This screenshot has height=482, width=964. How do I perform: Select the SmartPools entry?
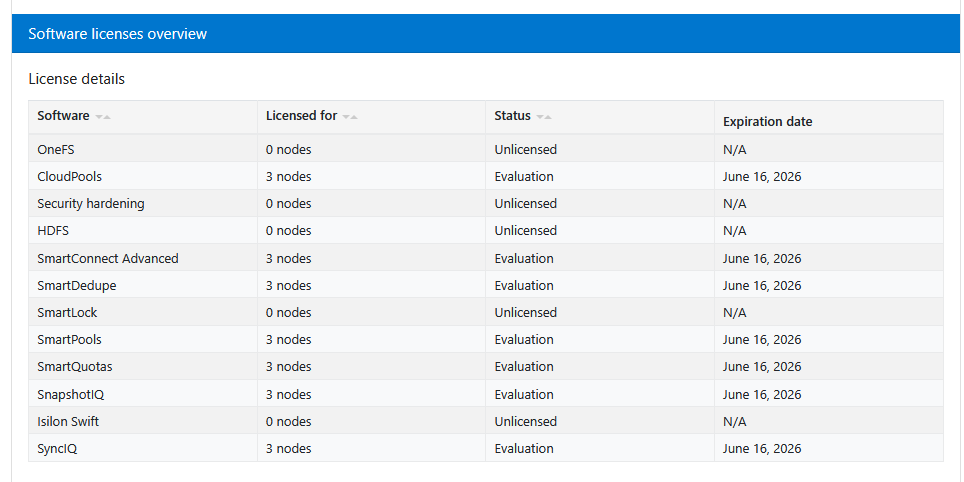(x=69, y=339)
